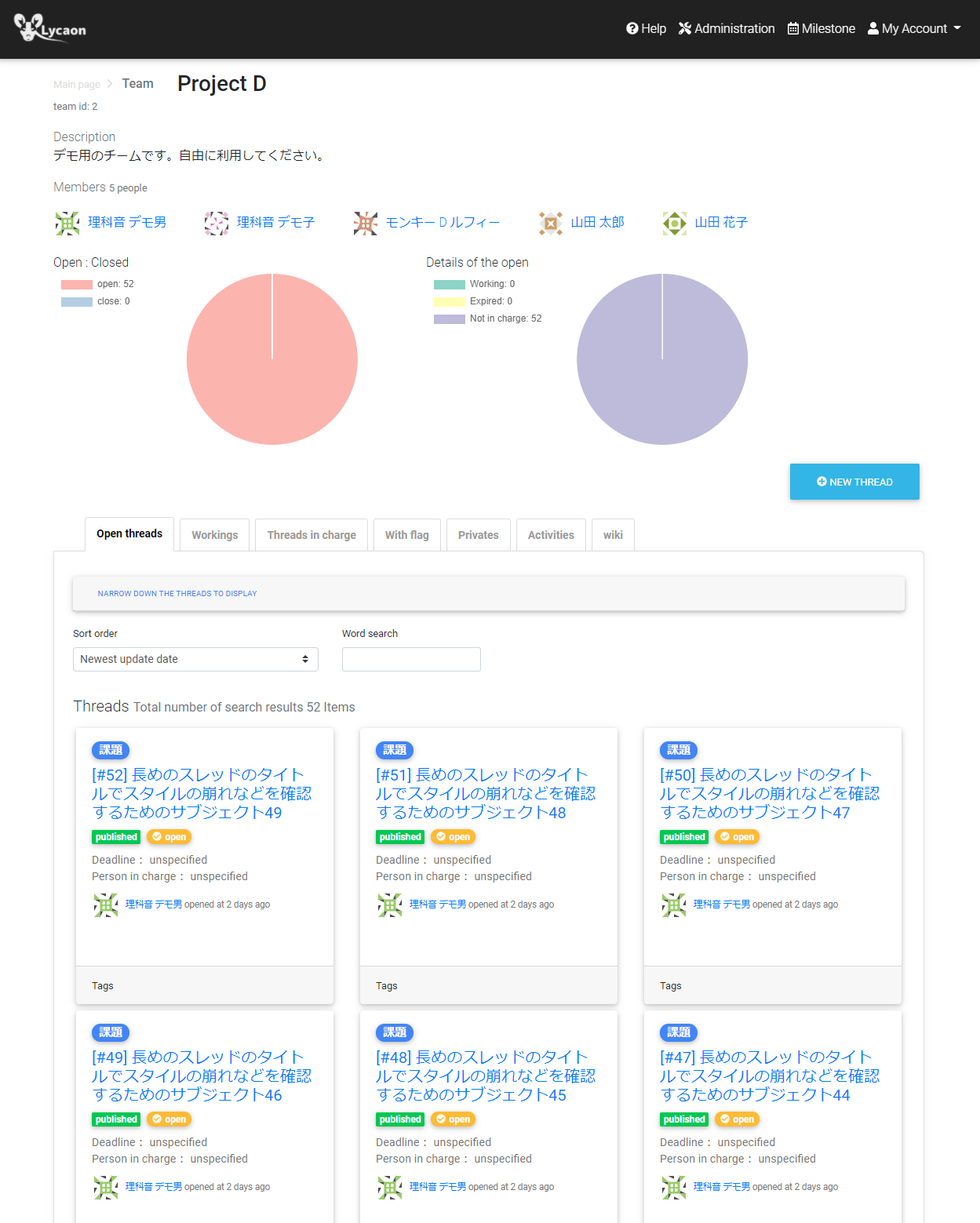This screenshot has height=1223, width=980.
Task: Click the published badge on thread #52
Action: 116,837
